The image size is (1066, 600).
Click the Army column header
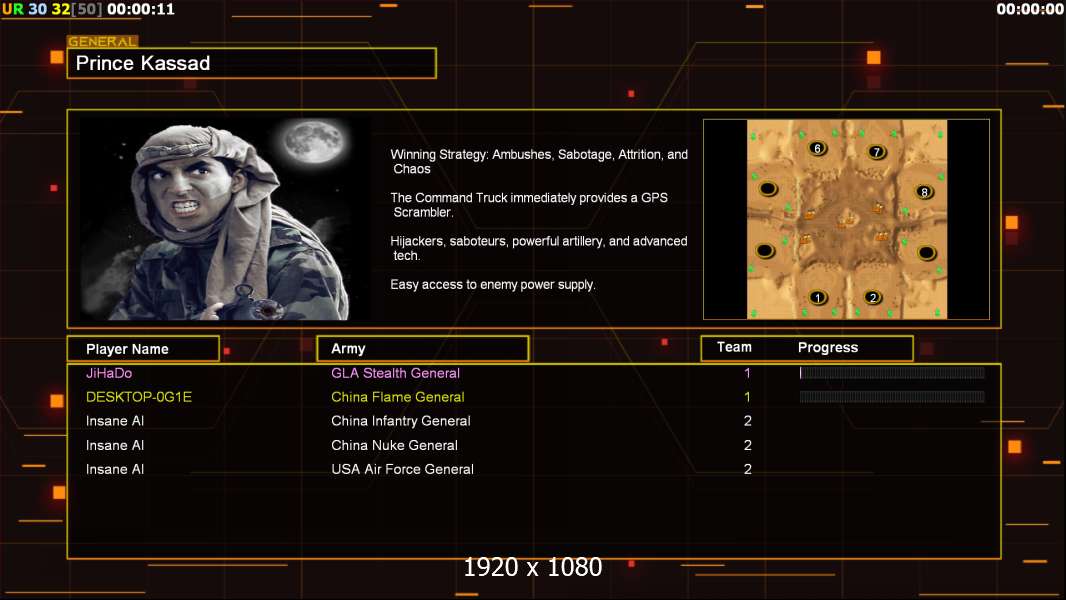tap(423, 349)
